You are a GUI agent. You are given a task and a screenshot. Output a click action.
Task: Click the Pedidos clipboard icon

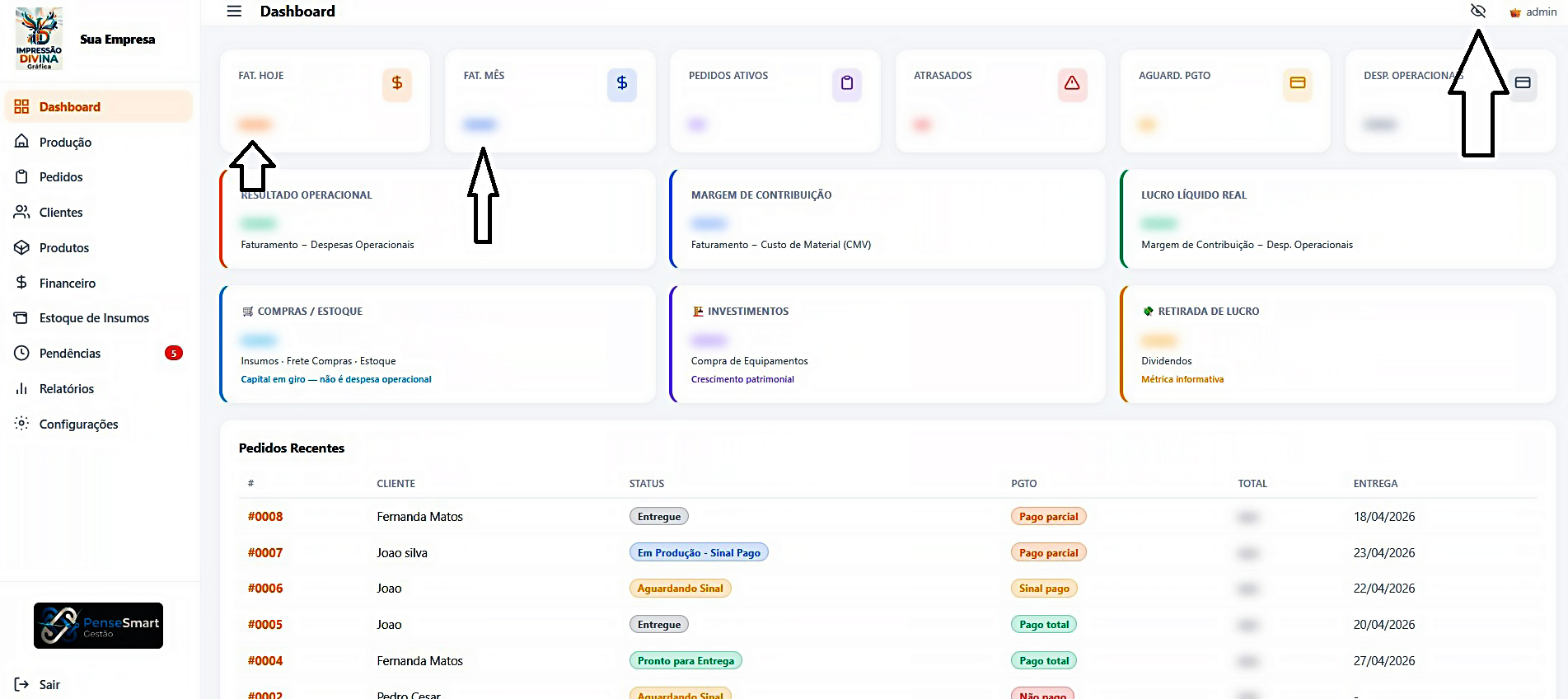[x=21, y=176]
